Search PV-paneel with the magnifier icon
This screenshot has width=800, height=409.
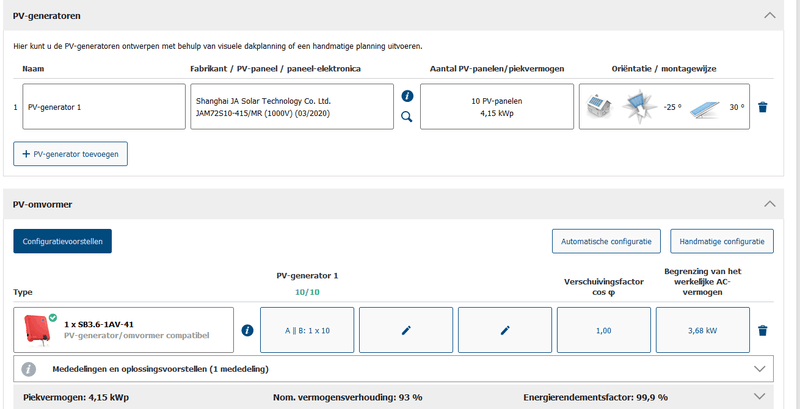coord(407,117)
